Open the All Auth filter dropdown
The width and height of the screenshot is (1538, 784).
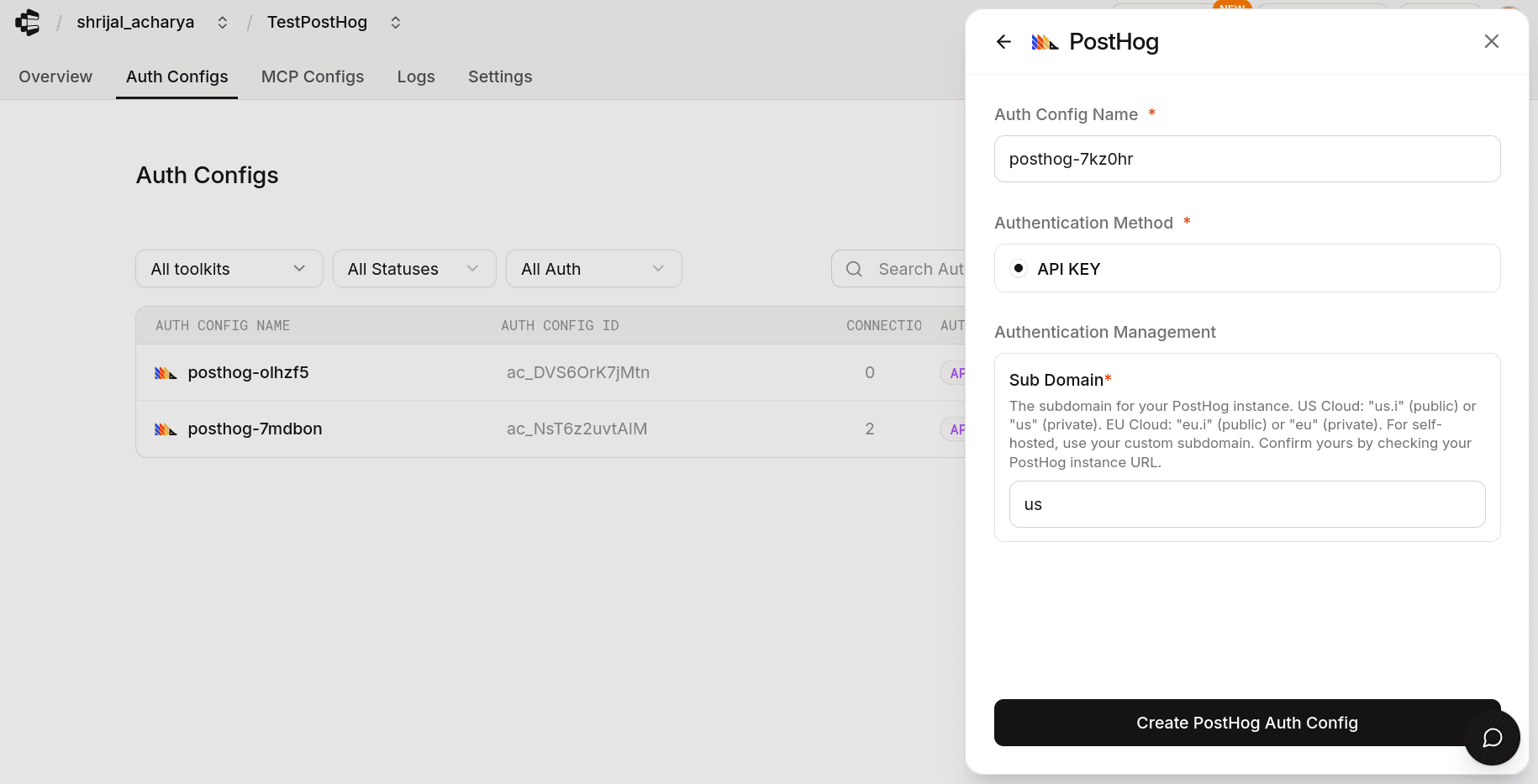coord(593,269)
